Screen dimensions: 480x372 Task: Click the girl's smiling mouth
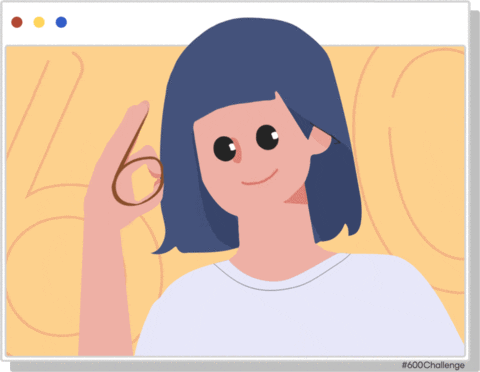(x=260, y=178)
